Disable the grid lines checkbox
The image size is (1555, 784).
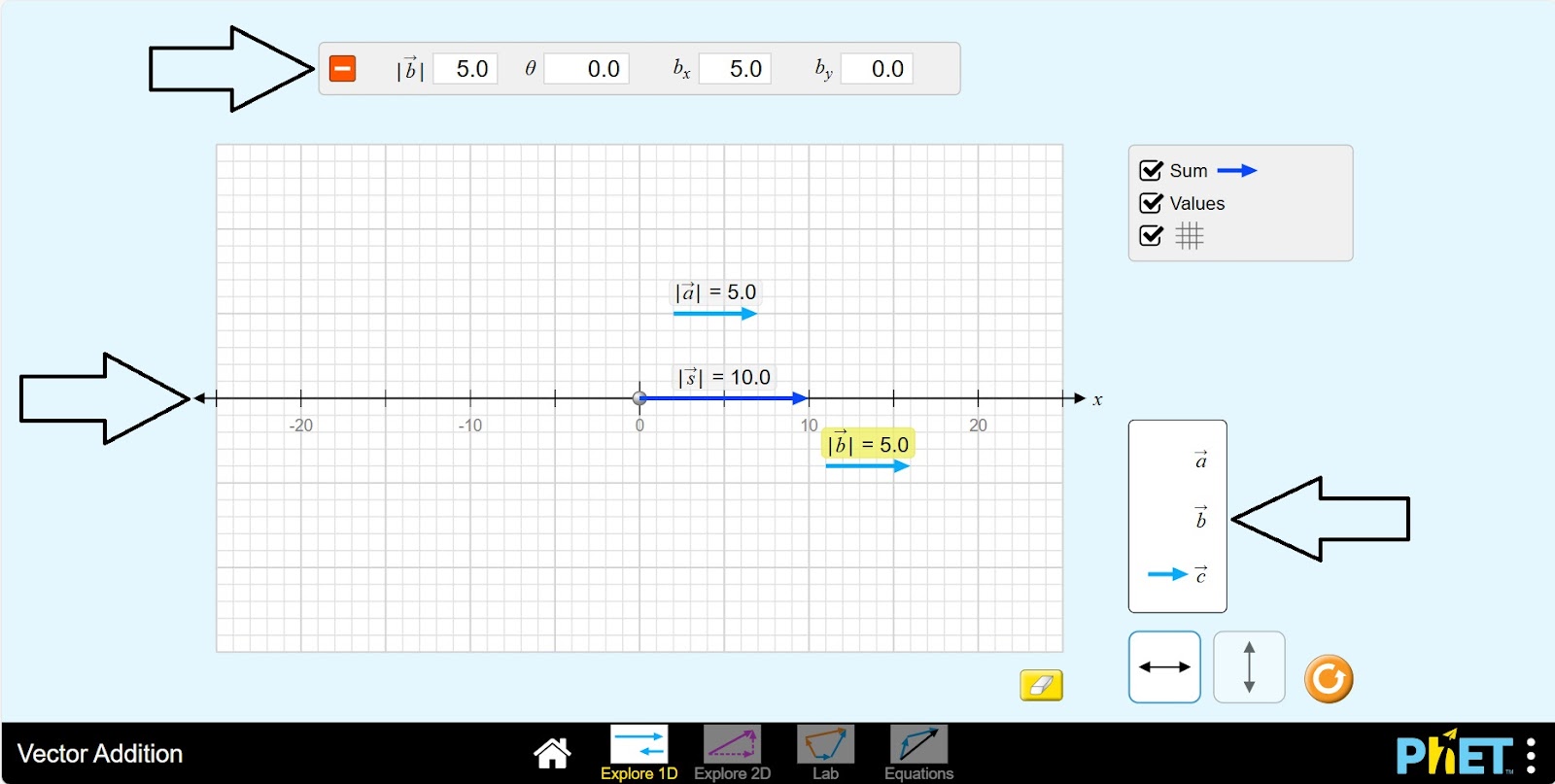[x=1152, y=236]
